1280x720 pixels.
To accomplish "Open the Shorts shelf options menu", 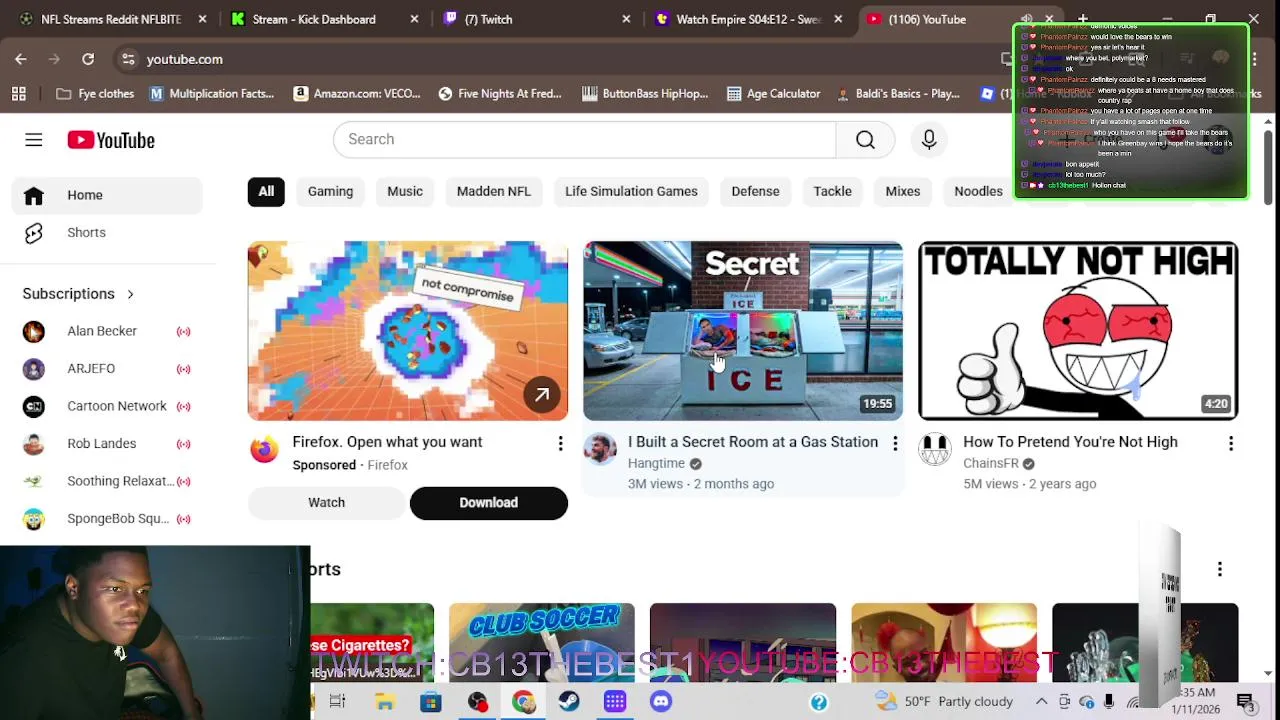I will point(1219,569).
